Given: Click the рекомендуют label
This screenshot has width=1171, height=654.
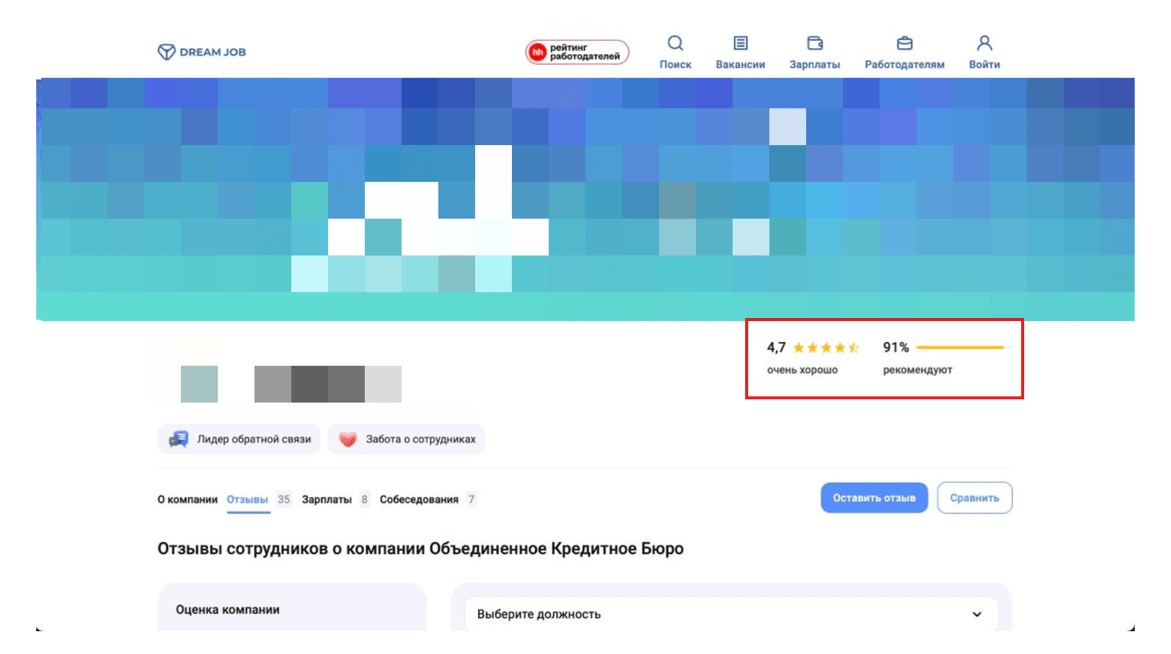Looking at the screenshot, I should point(917,370).
